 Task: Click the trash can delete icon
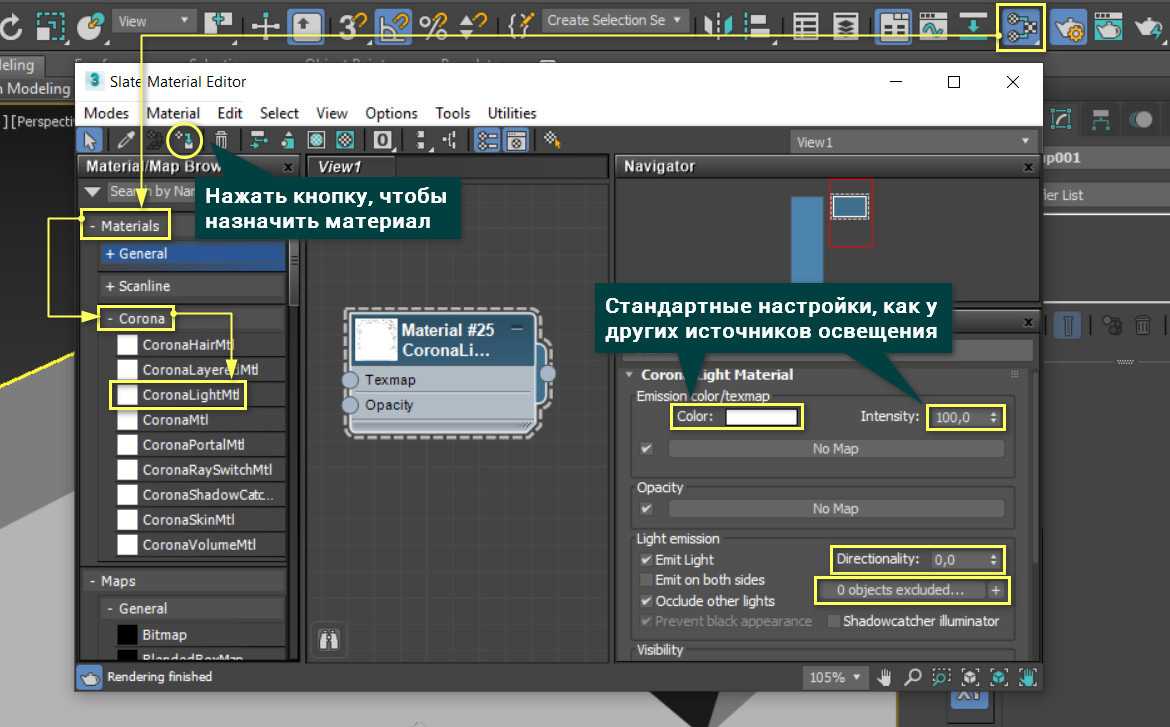222,140
